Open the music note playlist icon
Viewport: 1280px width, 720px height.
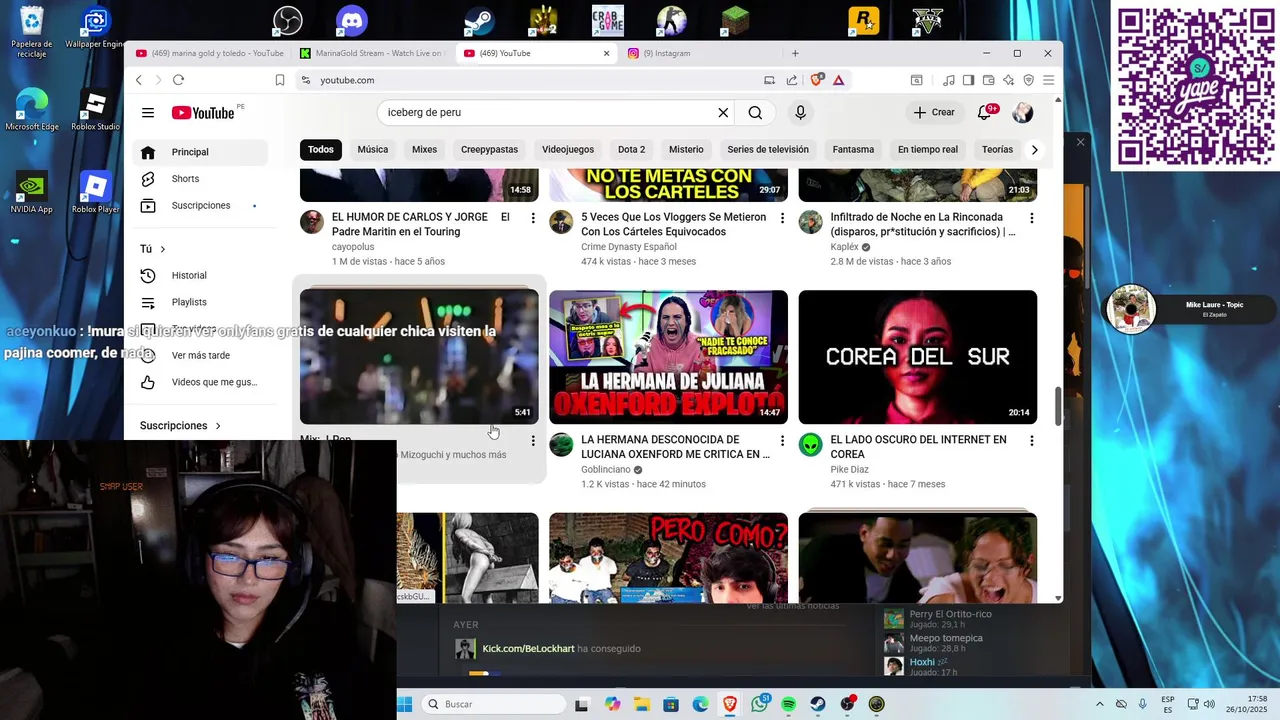click(x=949, y=80)
